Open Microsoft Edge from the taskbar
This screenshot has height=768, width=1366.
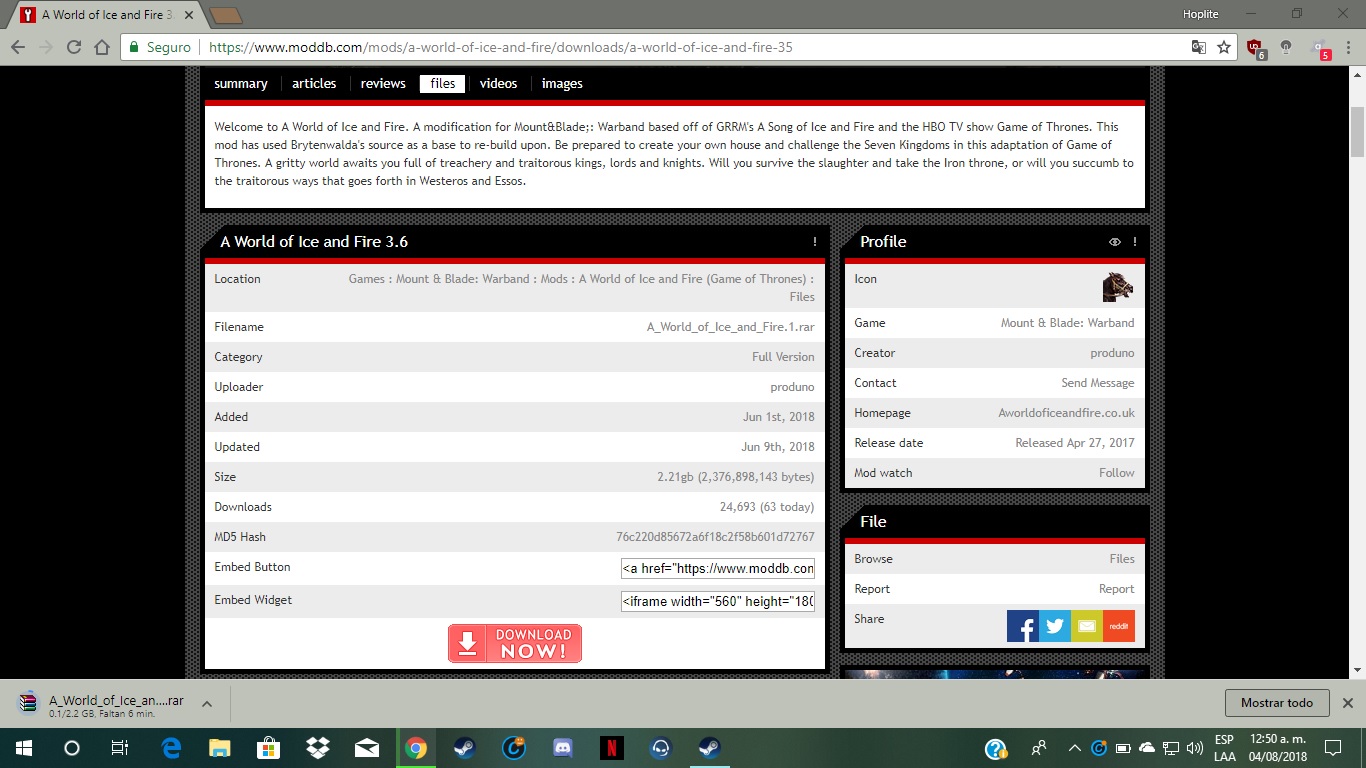tap(170, 748)
